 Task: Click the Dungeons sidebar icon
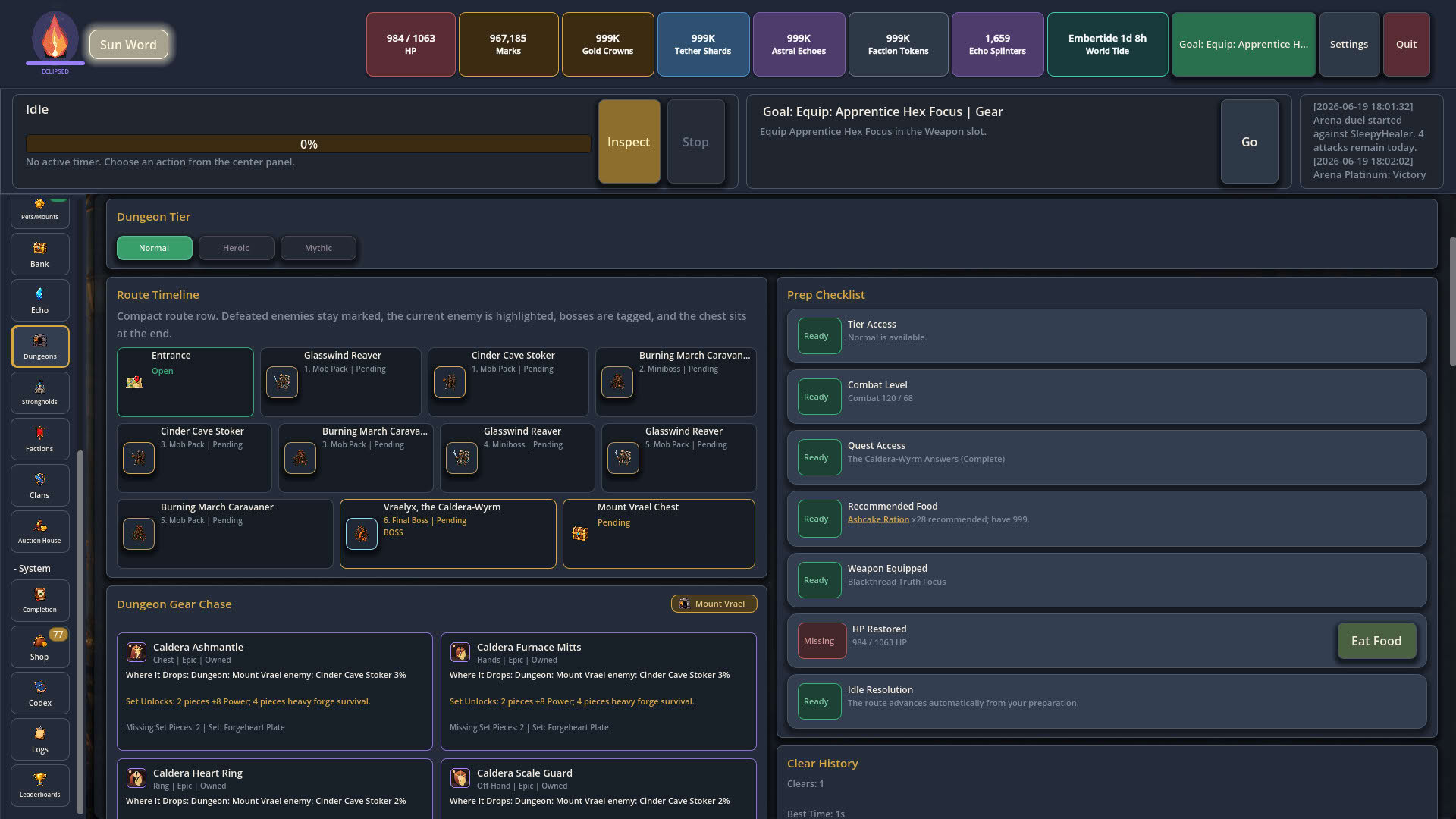(x=40, y=347)
